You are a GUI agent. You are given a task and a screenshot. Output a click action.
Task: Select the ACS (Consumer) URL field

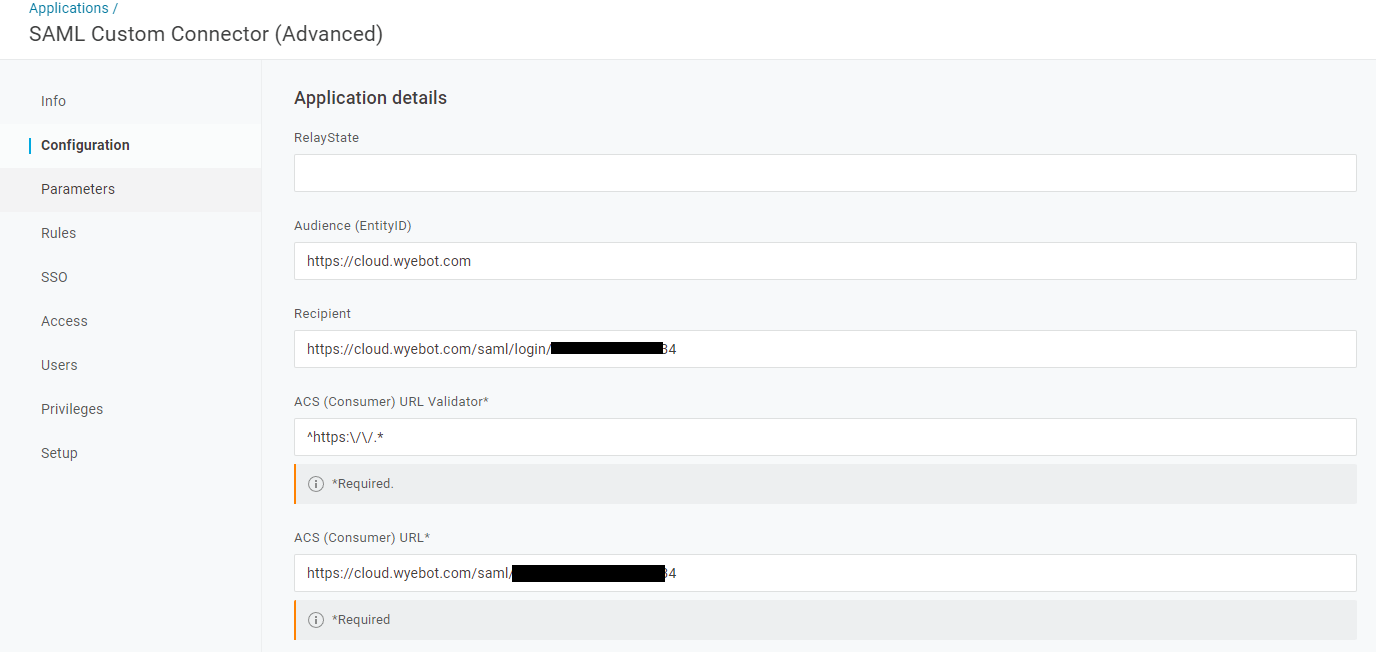point(824,573)
